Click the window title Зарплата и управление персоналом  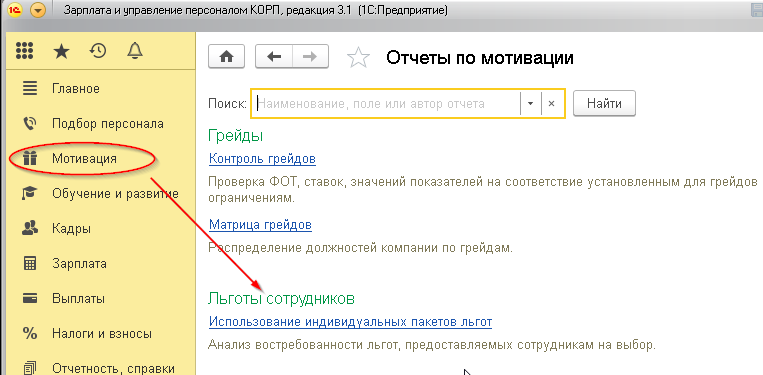click(255, 10)
